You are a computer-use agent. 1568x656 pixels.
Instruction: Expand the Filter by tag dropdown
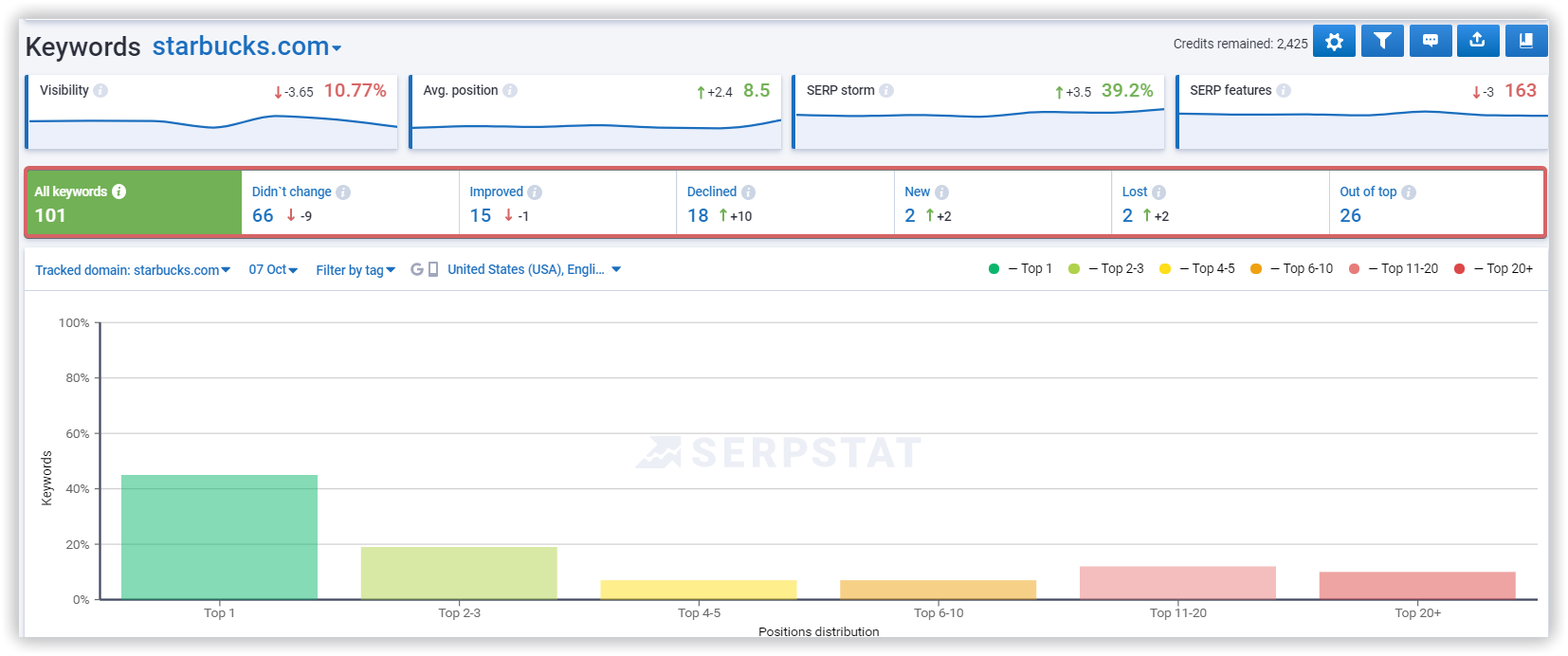tap(356, 270)
